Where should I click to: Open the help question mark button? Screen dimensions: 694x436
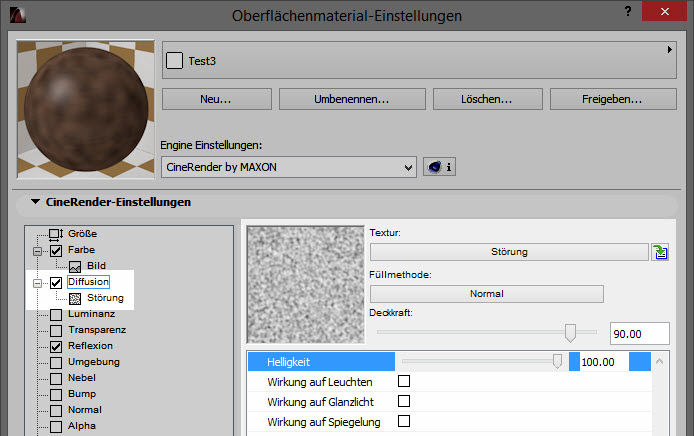(x=628, y=11)
